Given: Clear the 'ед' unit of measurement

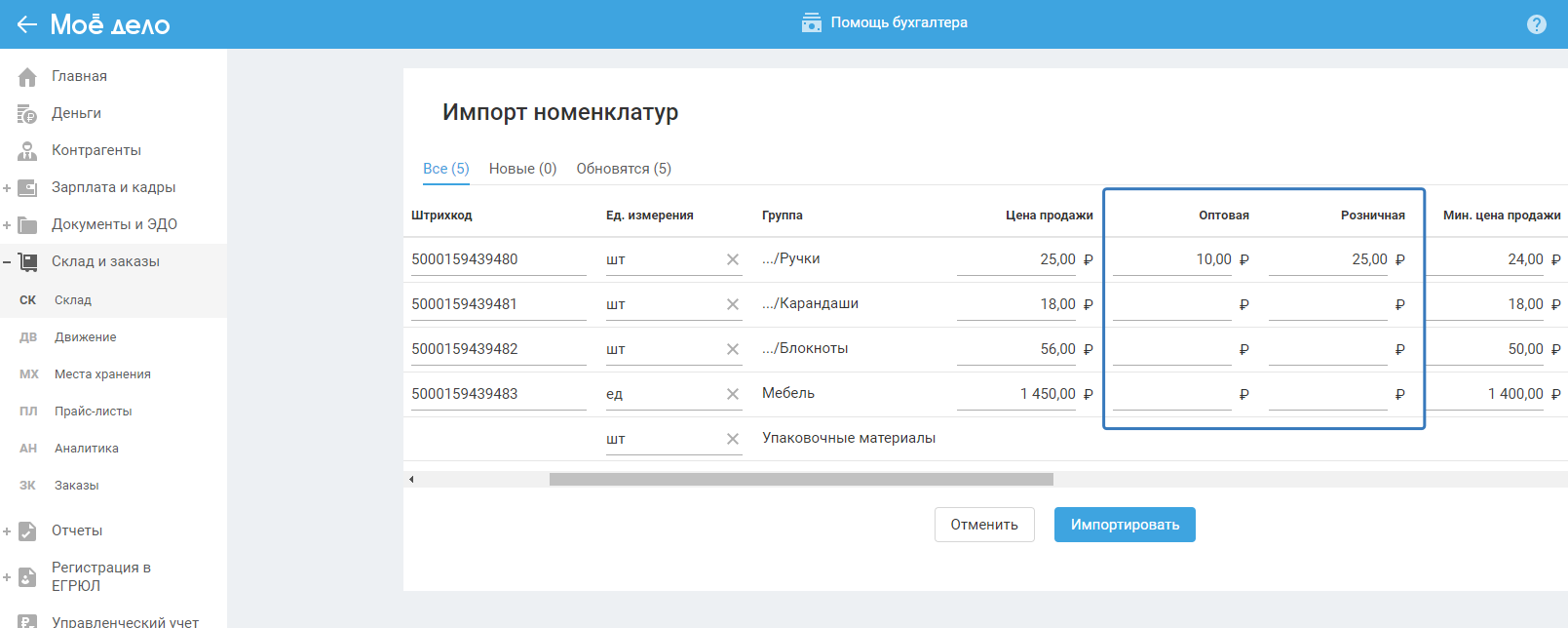Looking at the screenshot, I should 733,394.
